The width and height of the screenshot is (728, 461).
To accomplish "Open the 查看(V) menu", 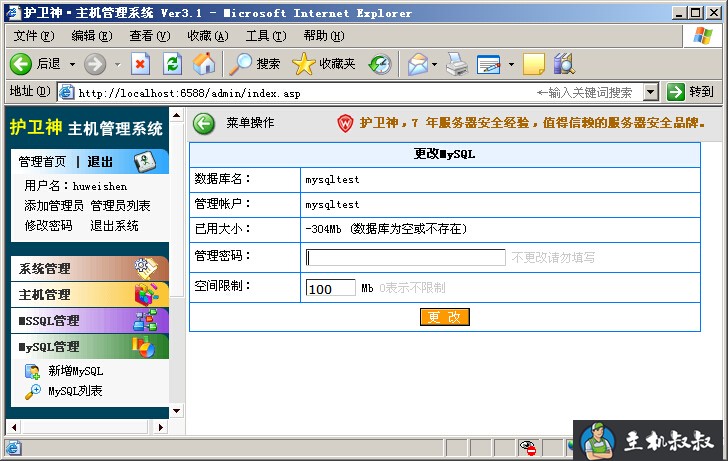I will click(x=150, y=36).
